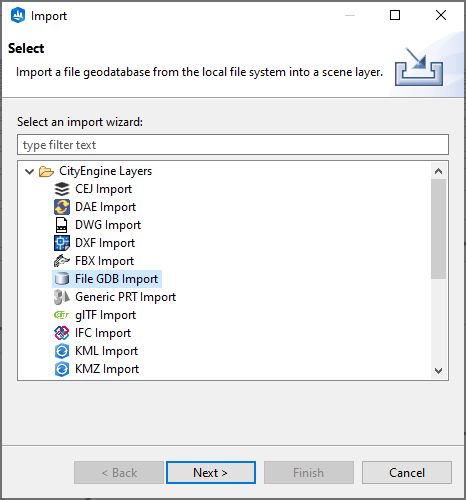This screenshot has width=466, height=500.
Task: Click the wizard list scroll down arrow
Action: point(438,371)
